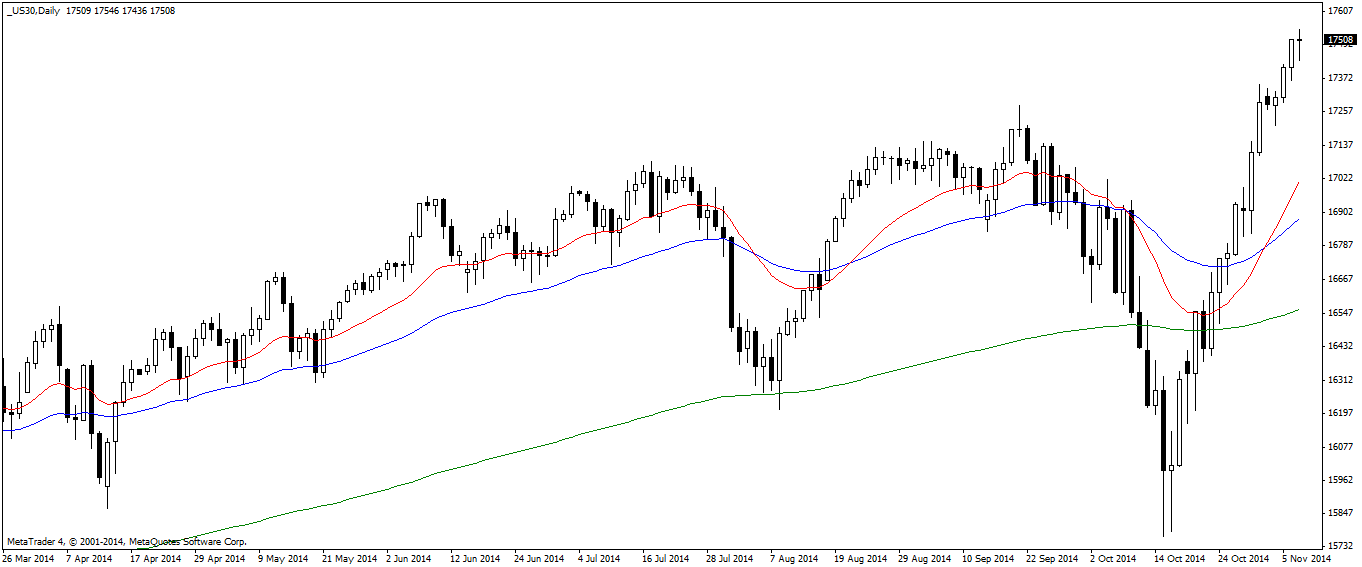This screenshot has height=567, width=1362.
Task: Click the 21 May 2014 date label
Action: click(x=348, y=559)
